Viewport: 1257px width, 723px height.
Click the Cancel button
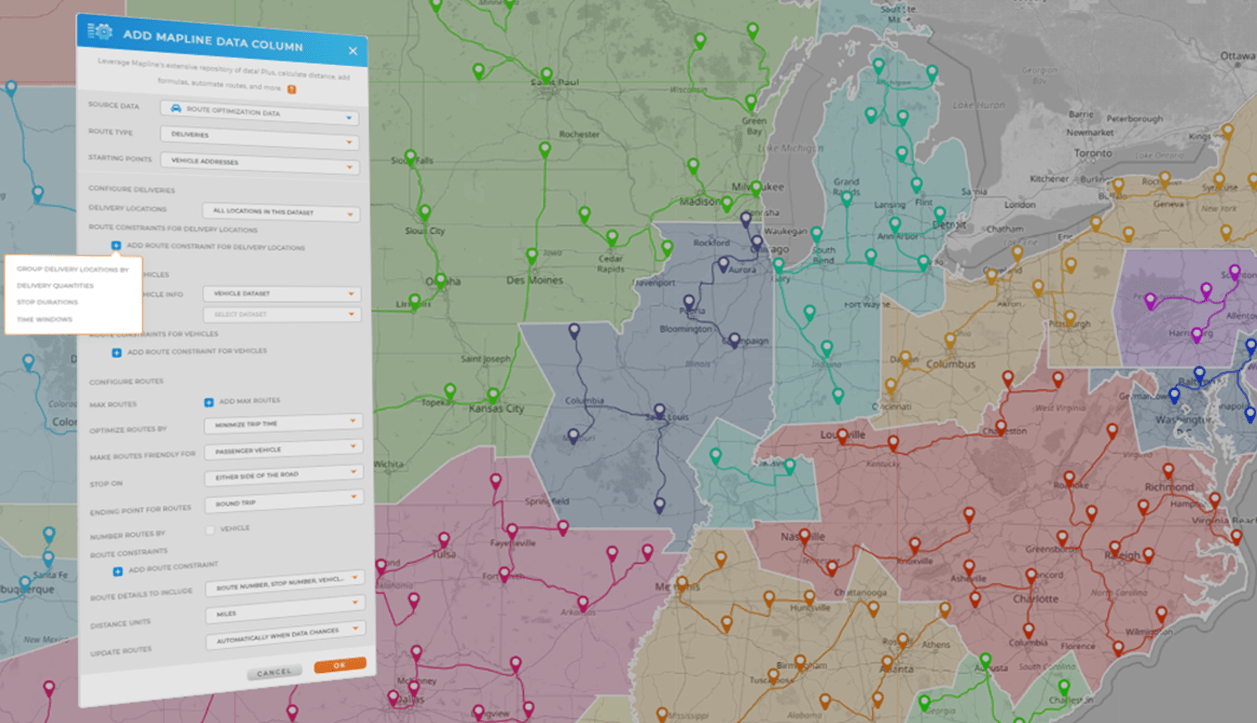click(274, 673)
